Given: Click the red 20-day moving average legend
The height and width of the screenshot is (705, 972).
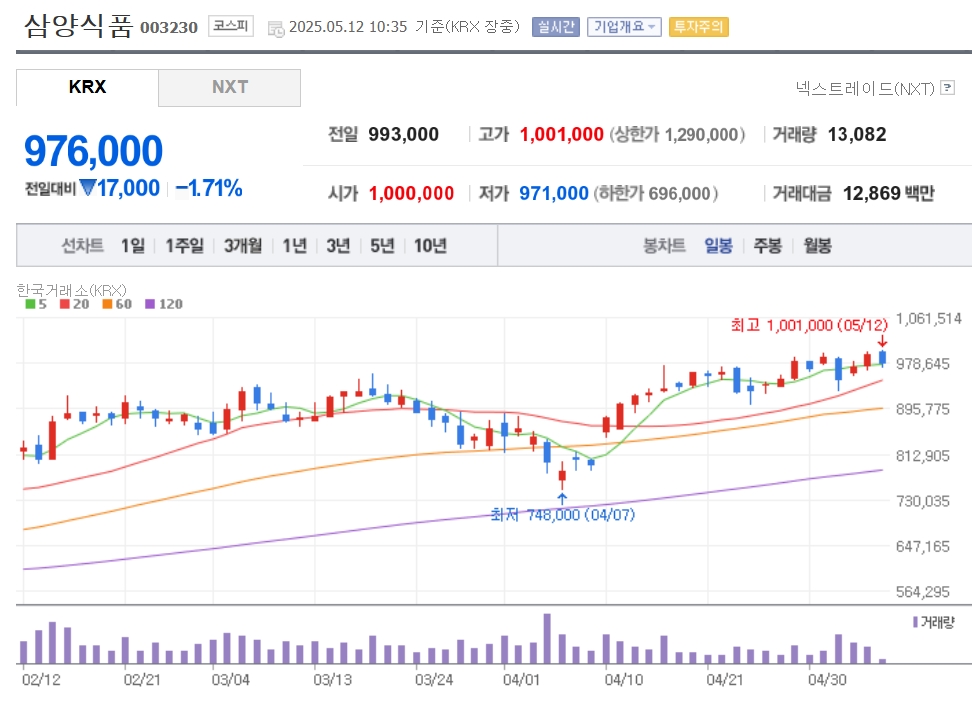Looking at the screenshot, I should pyautogui.click(x=74, y=304).
